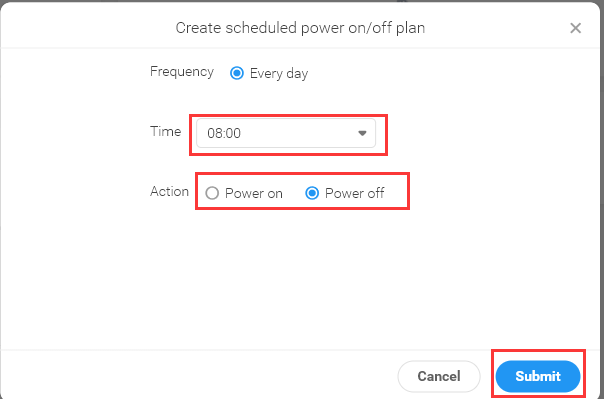Click the Create scheduled power on/off plan title
Screen dimensions: 604x399
300,28
